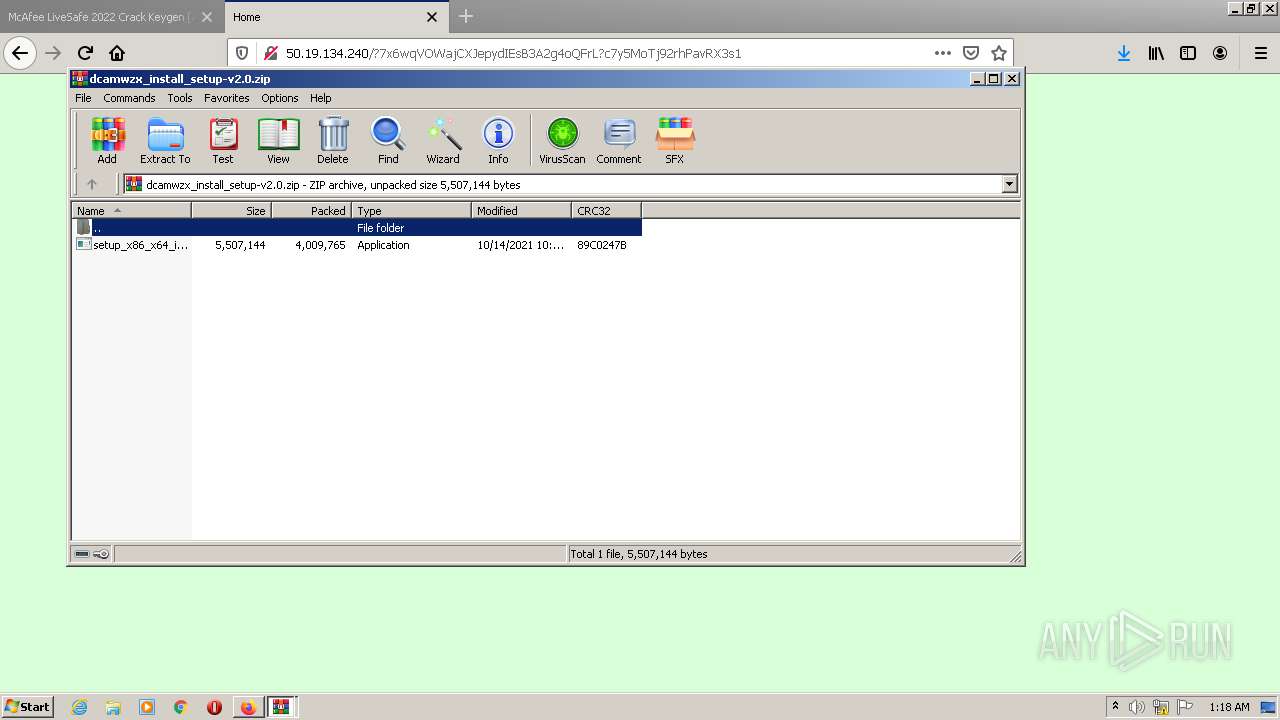Image resolution: width=1280 pixels, height=720 pixels.
Task: Click the insecure connection lock icon
Action: point(270,53)
